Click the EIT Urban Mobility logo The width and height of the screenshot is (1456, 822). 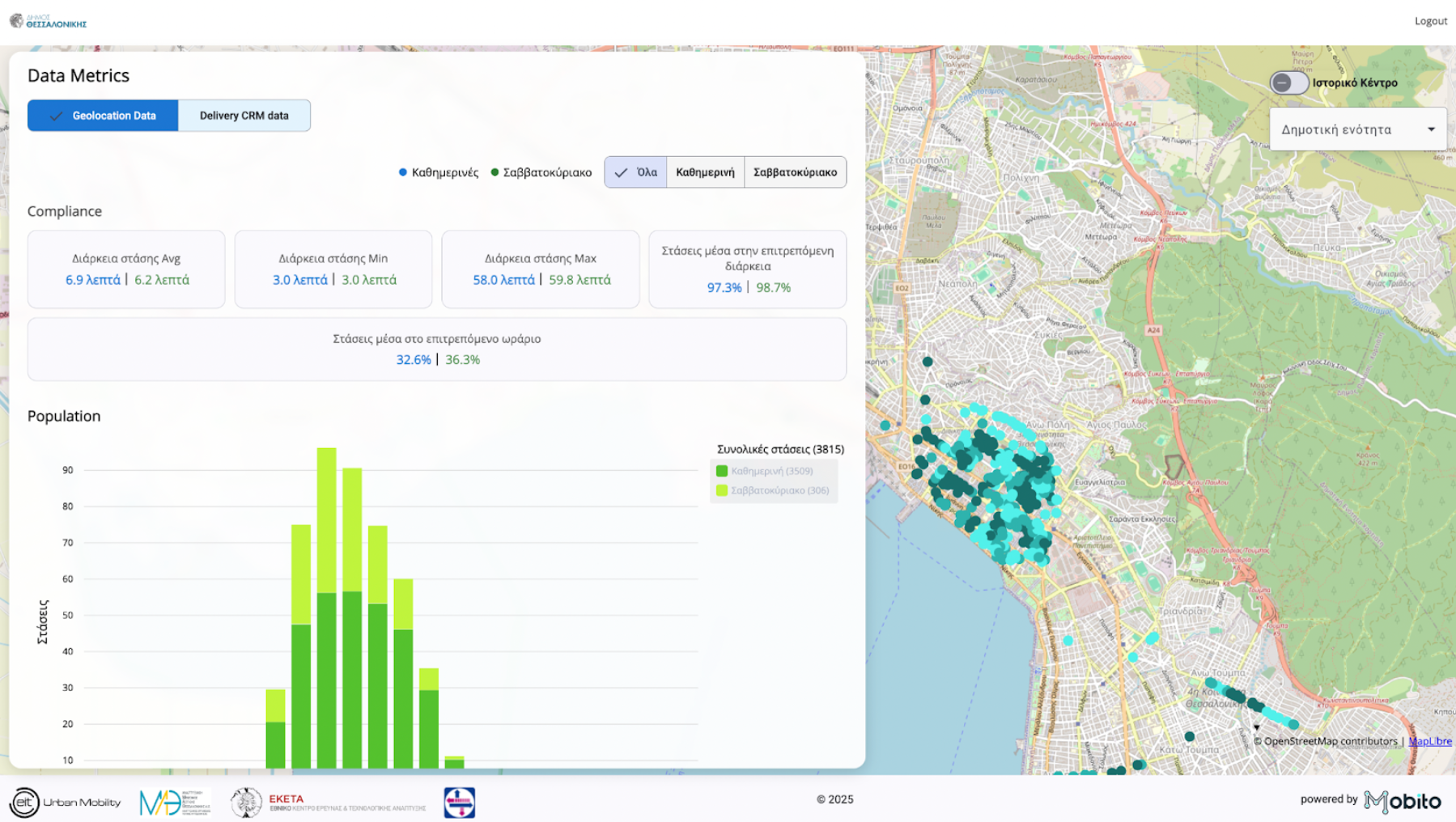click(x=65, y=802)
